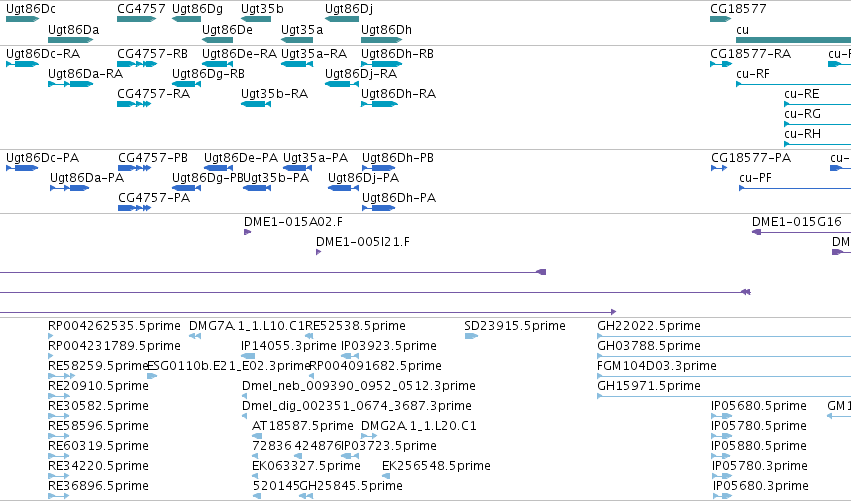Click EST label GH25845.5prime
Image resolution: width=851 pixels, height=501 pixels.
pos(351,486)
